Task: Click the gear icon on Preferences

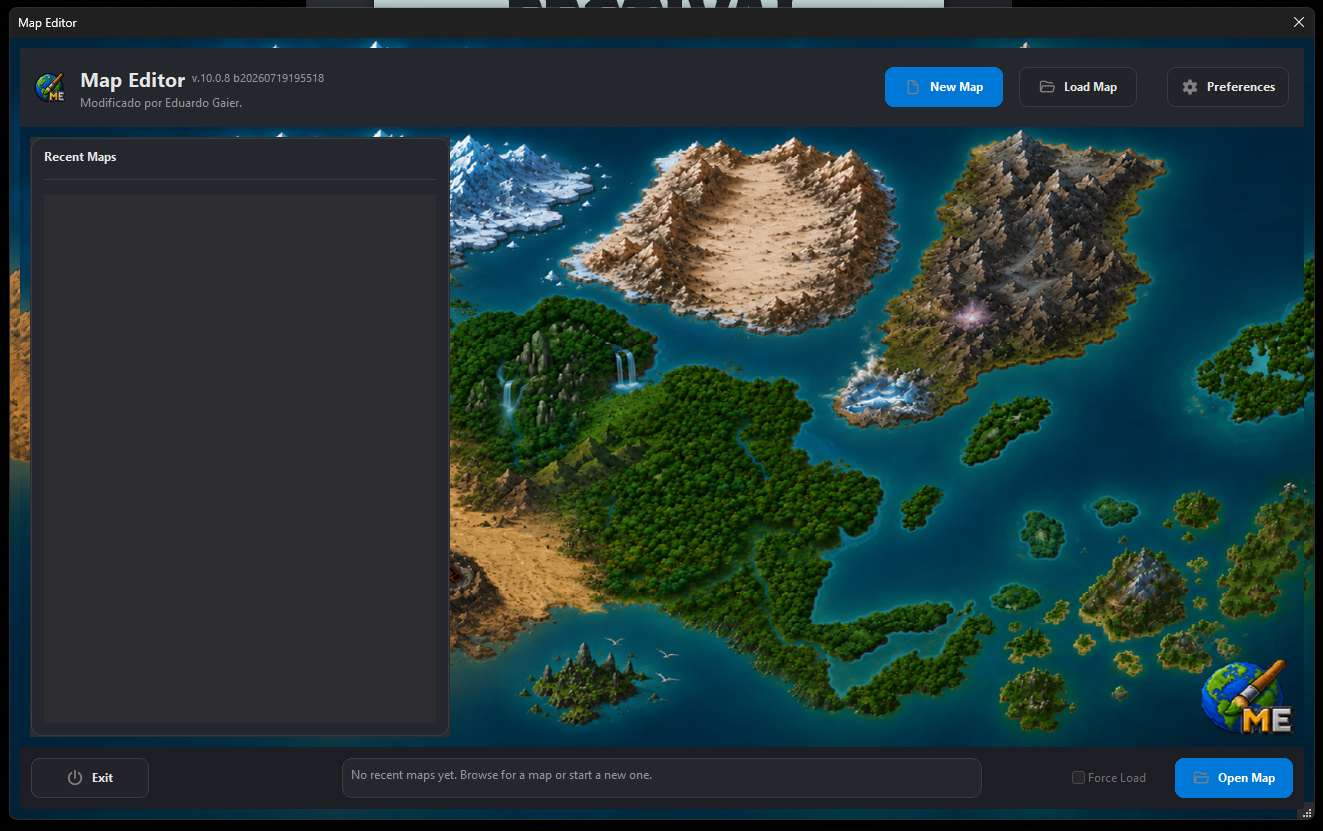Action: [1190, 87]
